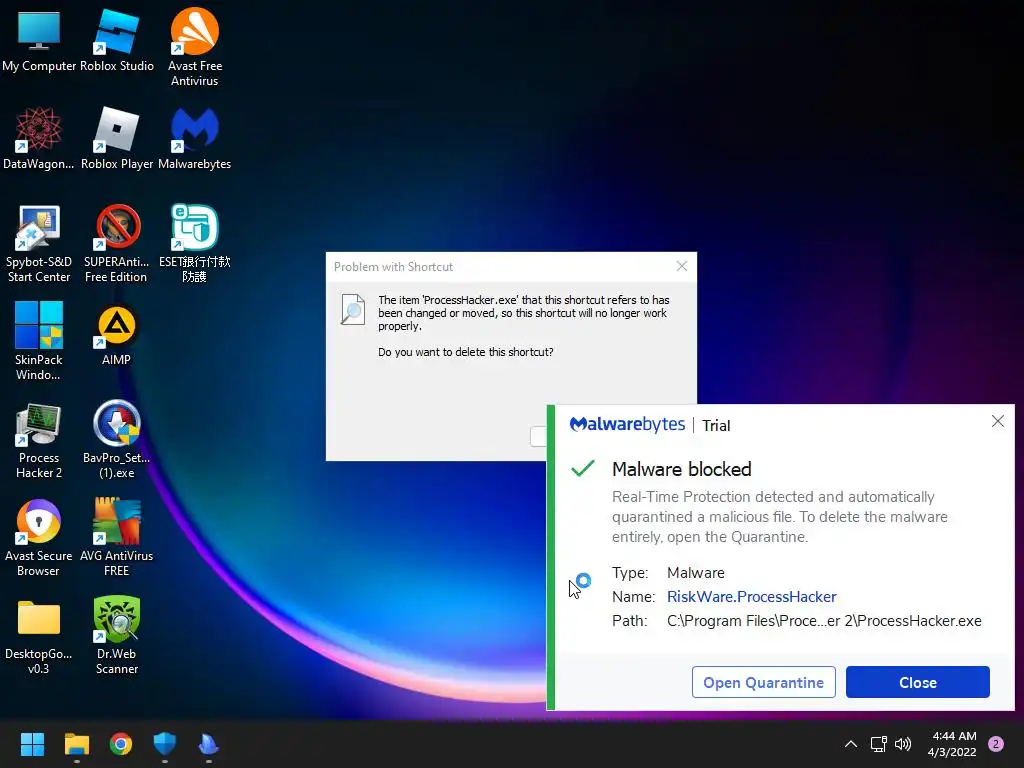Click the 'Malware blocked' heading
Viewport: 1024px width, 768px height.
tap(681, 469)
